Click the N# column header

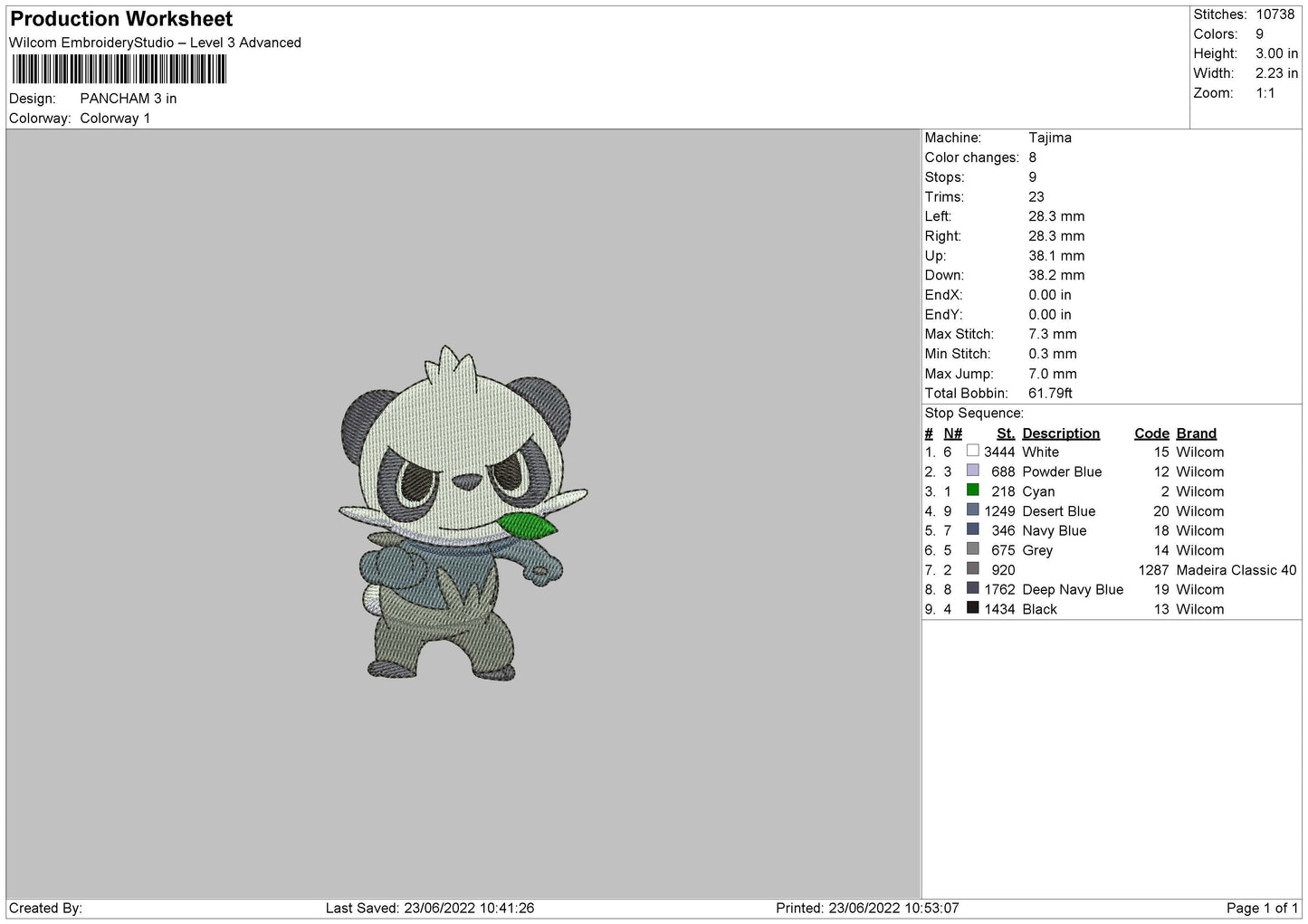point(953,433)
